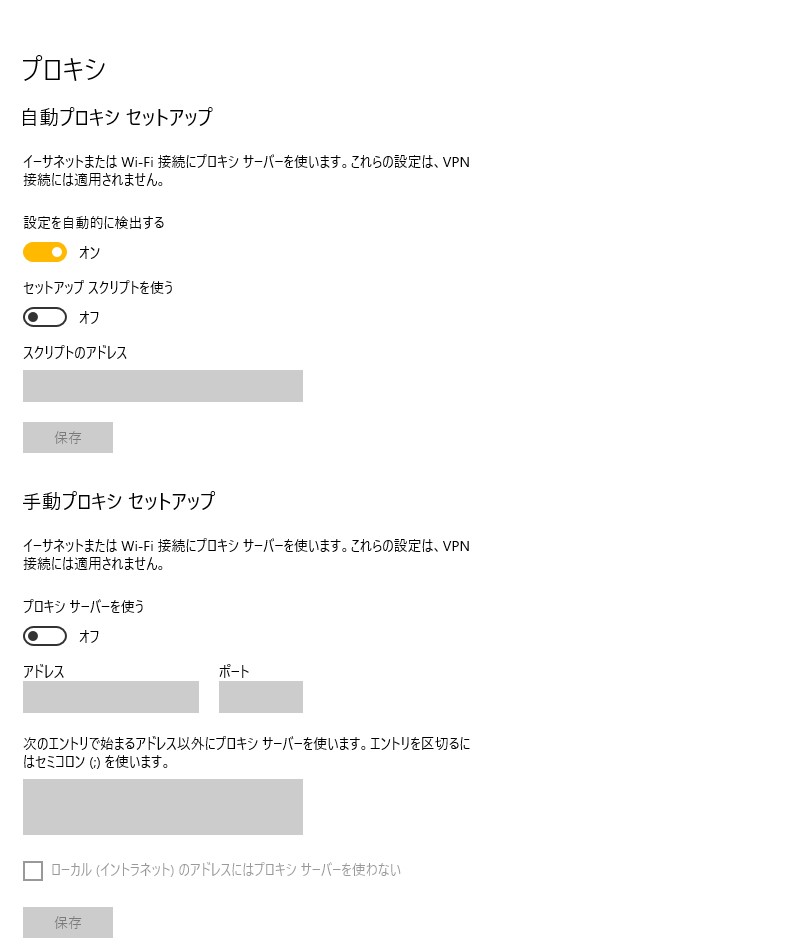The width and height of the screenshot is (804, 946).
Task: Focus the manual proxy アドレス input field
Action: [110, 697]
